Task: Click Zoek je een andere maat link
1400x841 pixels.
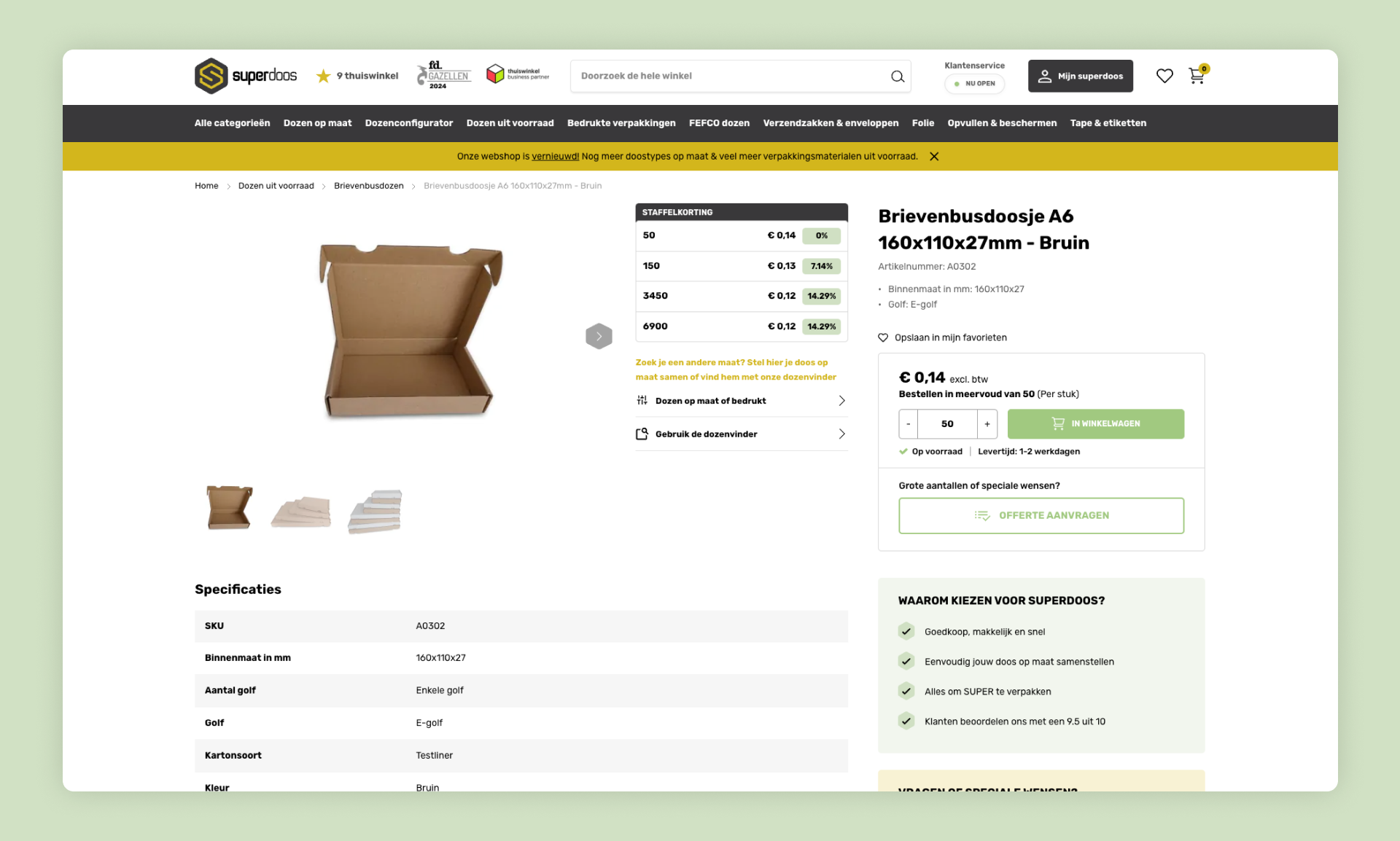Action: (736, 370)
